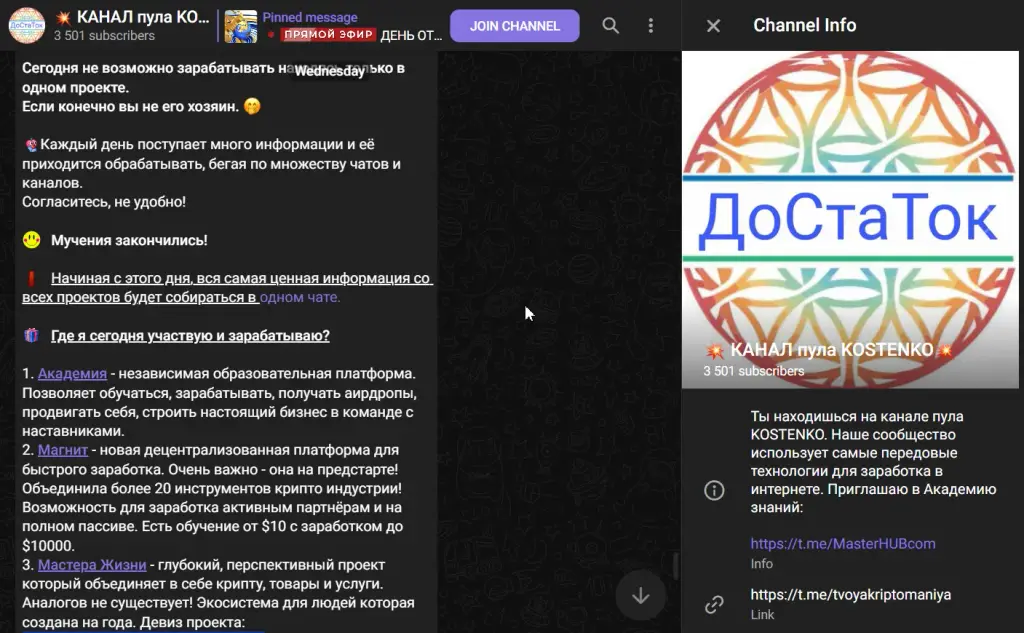Screen dimensions: 1024x633
Task: Click the chain link icon
Action: click(714, 604)
